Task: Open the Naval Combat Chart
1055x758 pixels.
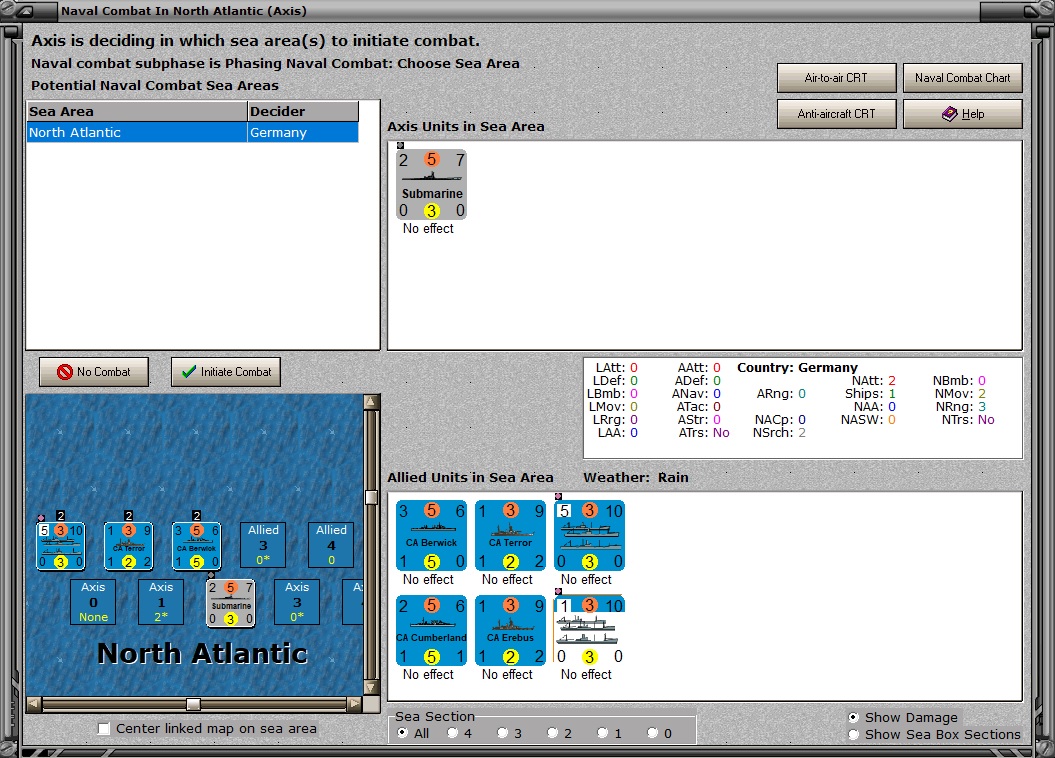Action: tap(963, 78)
